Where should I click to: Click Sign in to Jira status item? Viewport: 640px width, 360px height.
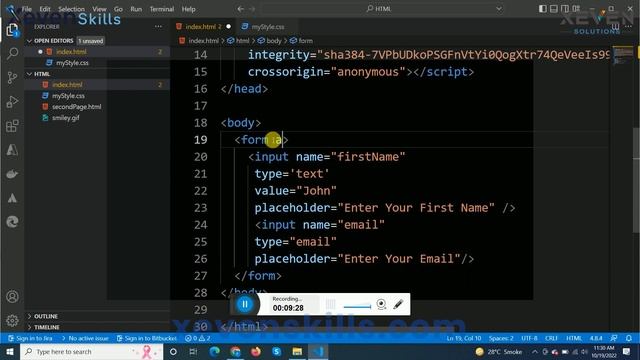30,338
